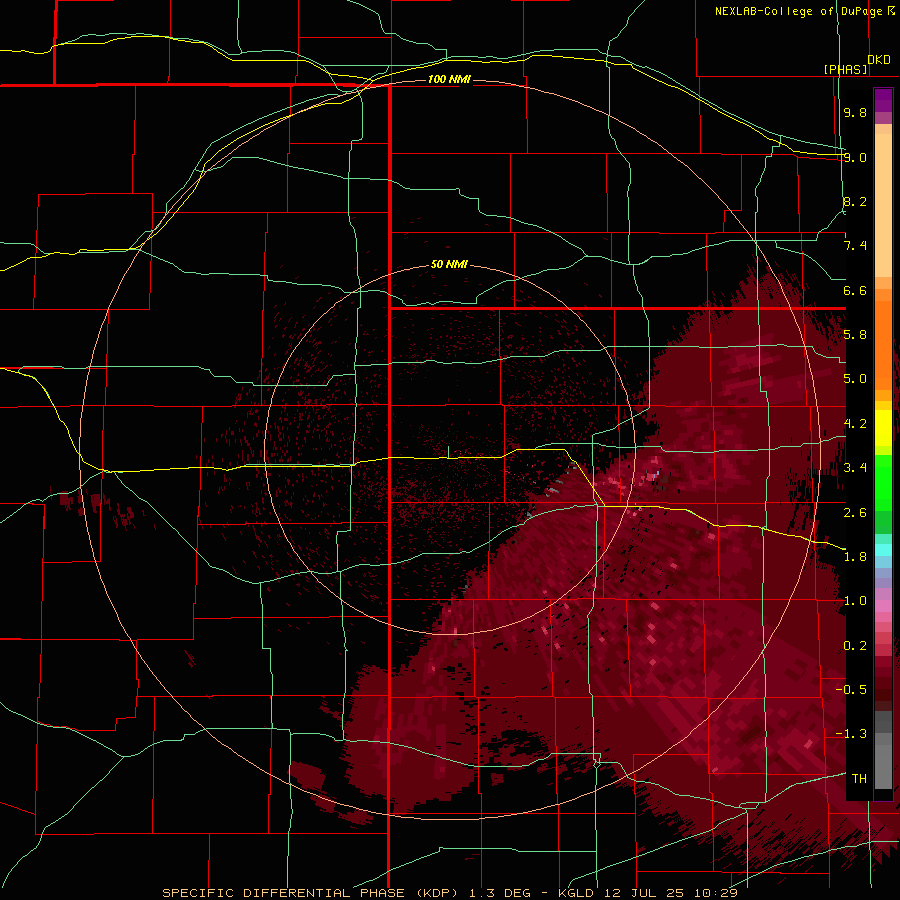Click the 100 NMI range ring label
Screen dimensions: 900x900
[449, 79]
